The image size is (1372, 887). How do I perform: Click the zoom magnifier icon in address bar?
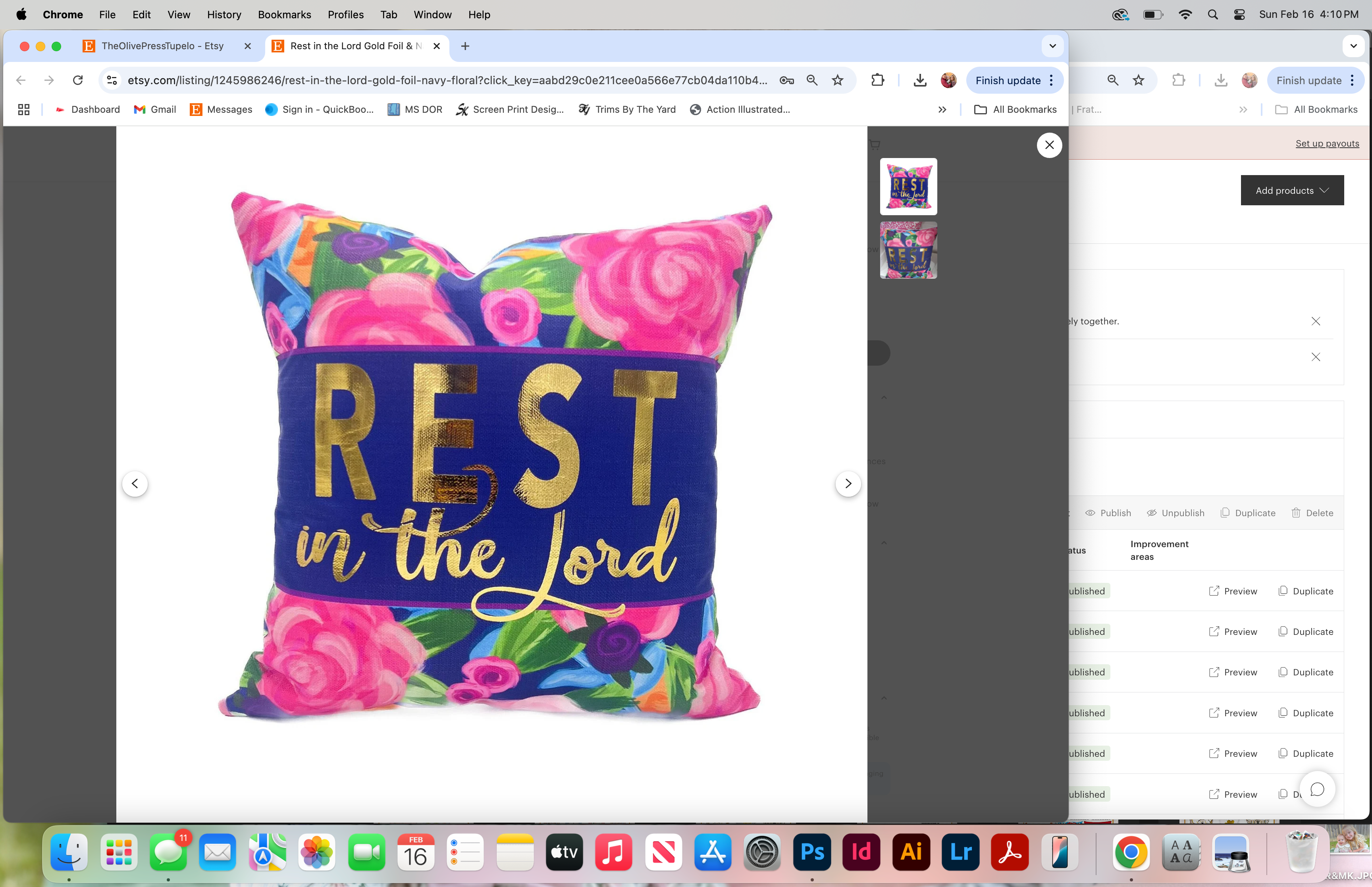click(812, 81)
